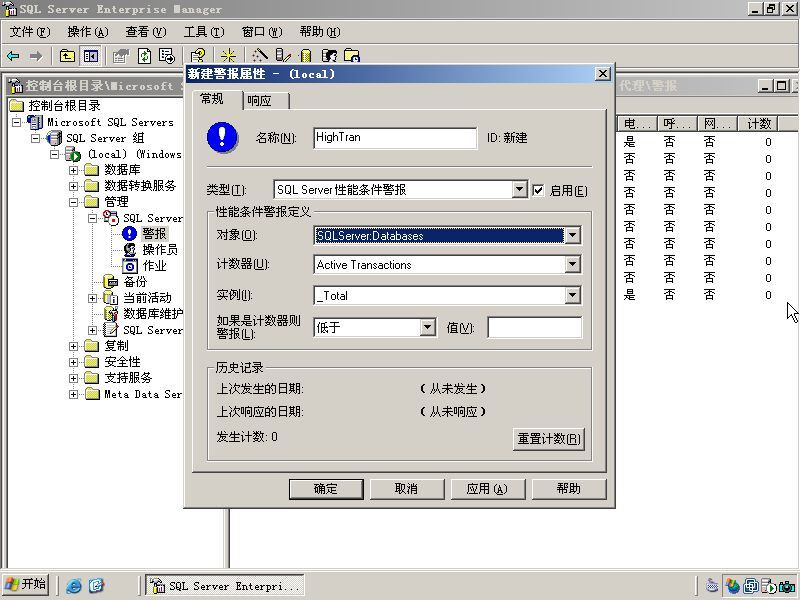Screen dimensions: 800x600
Task: Open the 低于 condition dropdown
Action: (x=428, y=328)
